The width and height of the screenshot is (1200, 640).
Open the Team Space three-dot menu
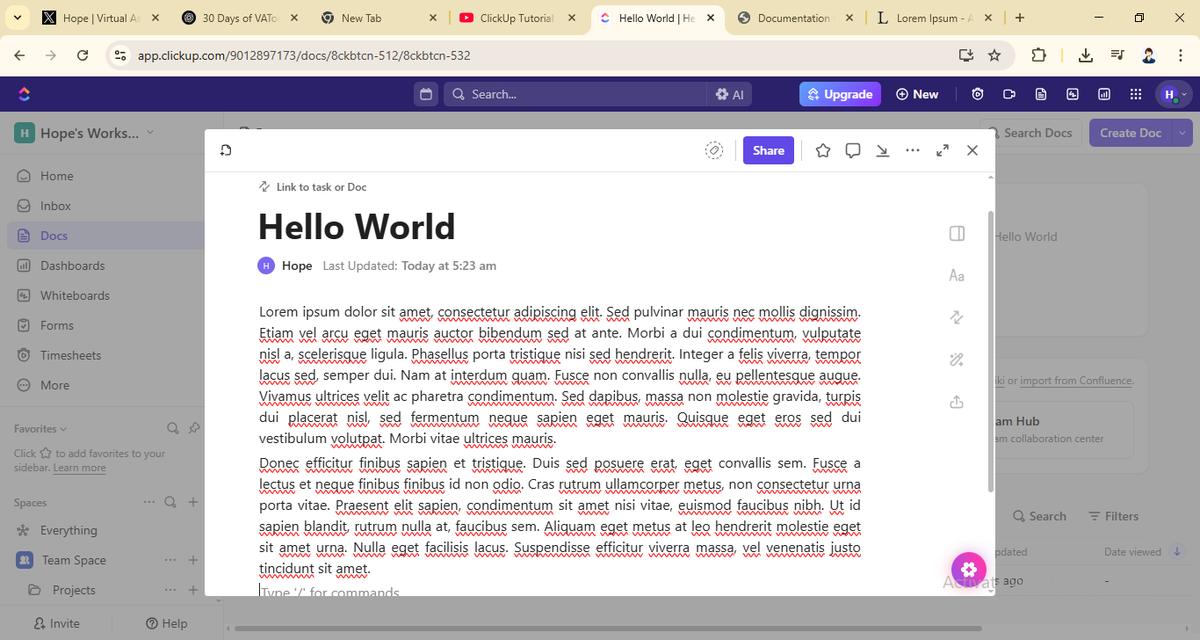[x=170, y=560]
